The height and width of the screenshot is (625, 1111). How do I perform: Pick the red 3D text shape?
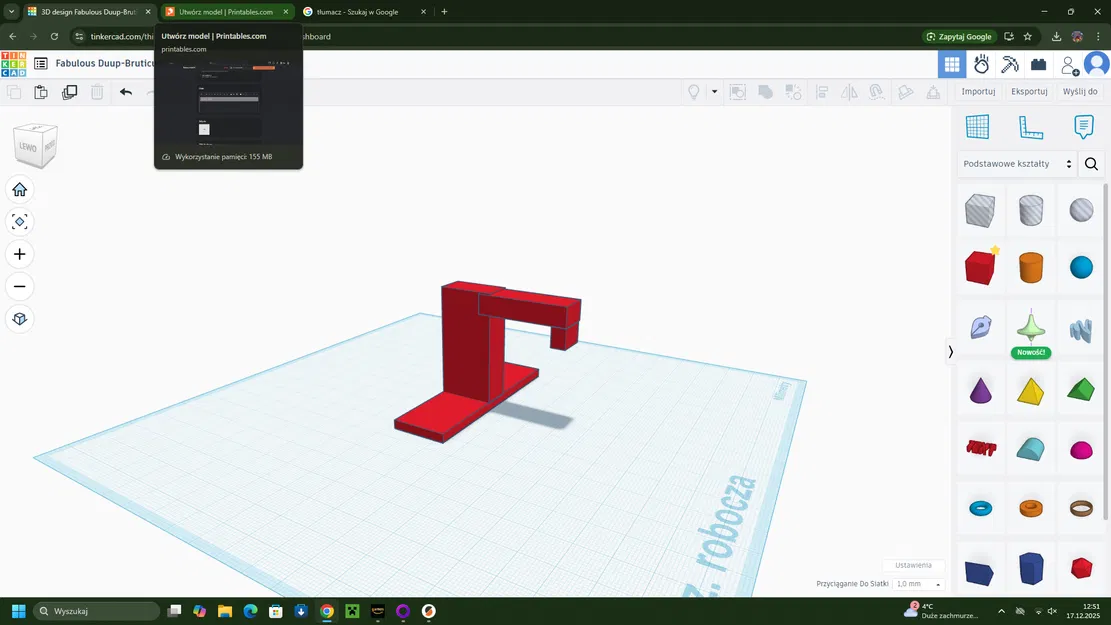tap(981, 449)
